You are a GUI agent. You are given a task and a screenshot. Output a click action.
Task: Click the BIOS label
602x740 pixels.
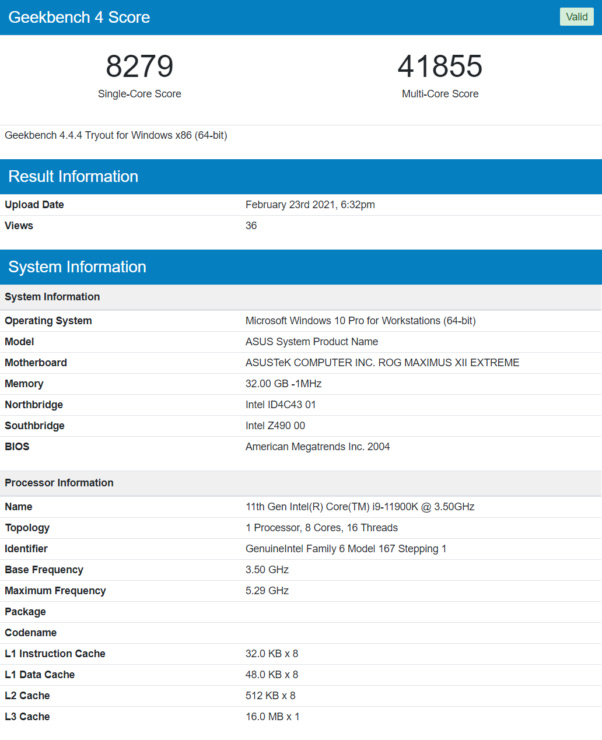coord(17,446)
